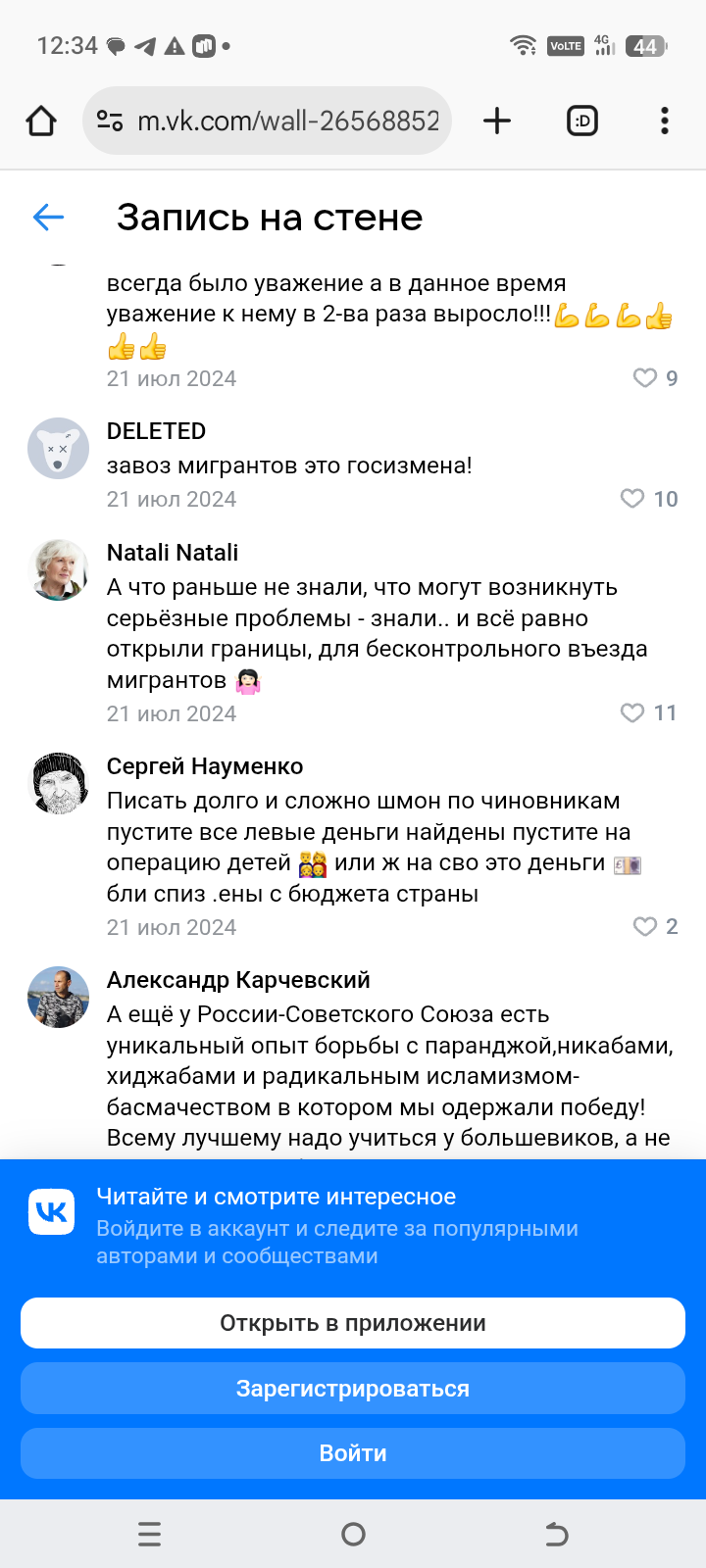This screenshot has width=706, height=1568.
Task: Open browser three-dot menu
Action: (x=665, y=122)
